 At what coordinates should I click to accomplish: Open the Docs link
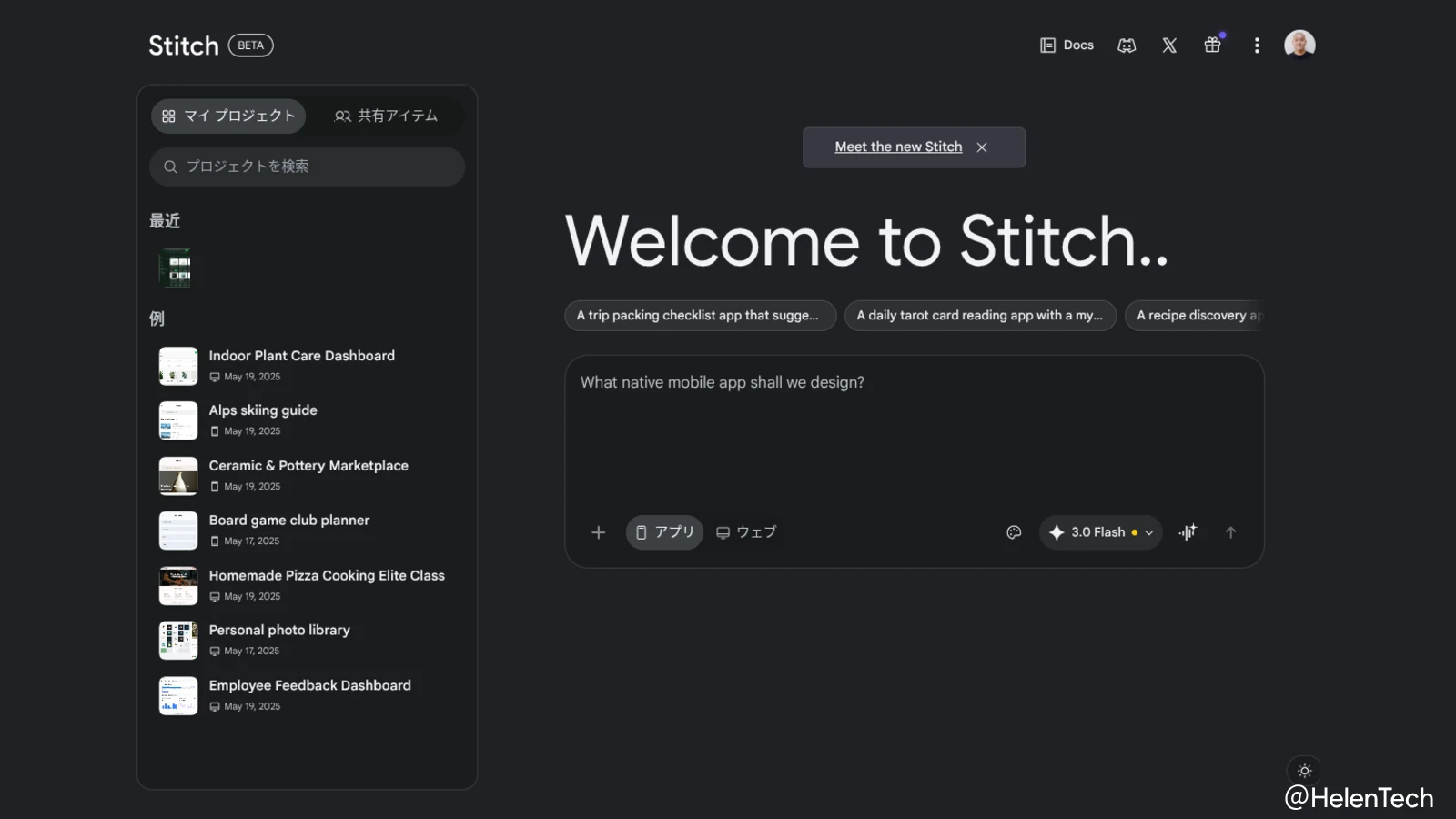[1067, 45]
